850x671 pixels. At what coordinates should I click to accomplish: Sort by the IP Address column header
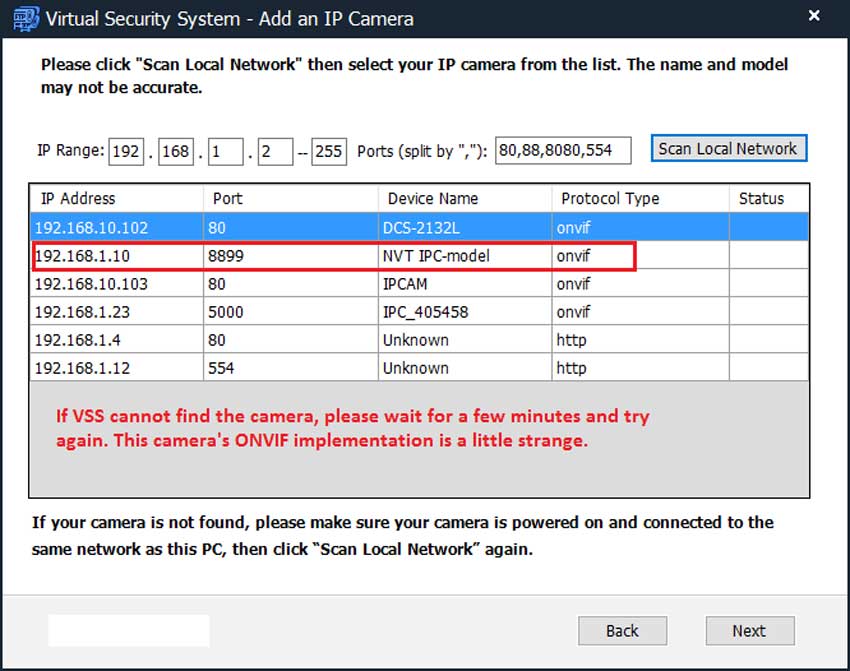(x=117, y=198)
